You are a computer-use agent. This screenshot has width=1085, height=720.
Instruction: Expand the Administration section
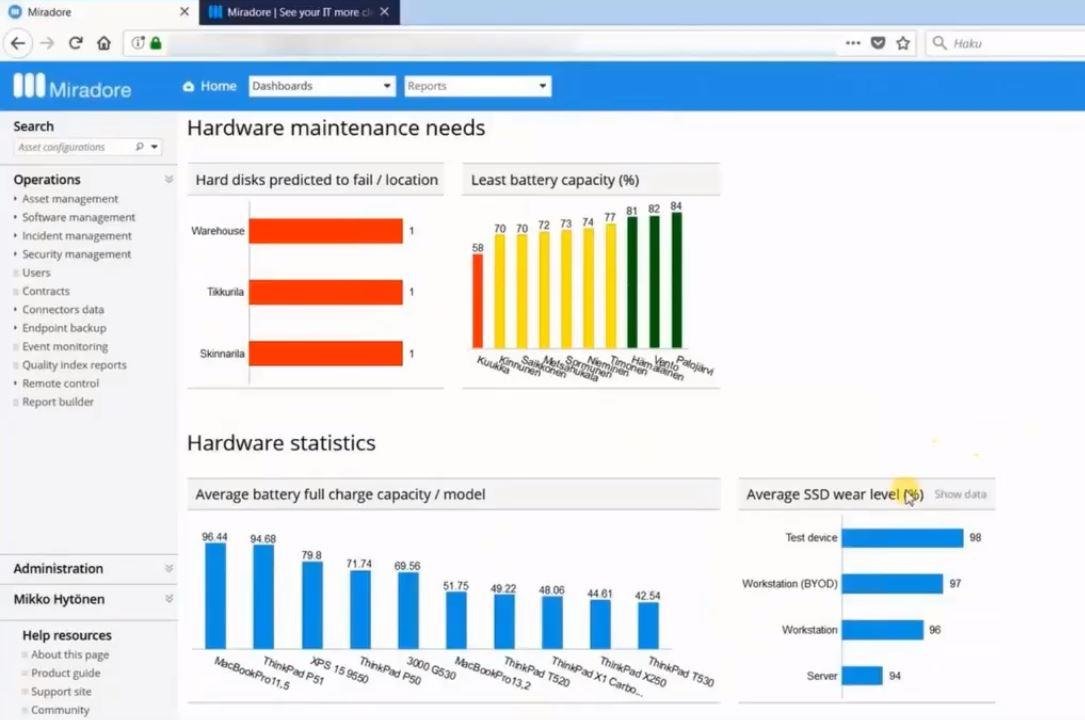168,569
